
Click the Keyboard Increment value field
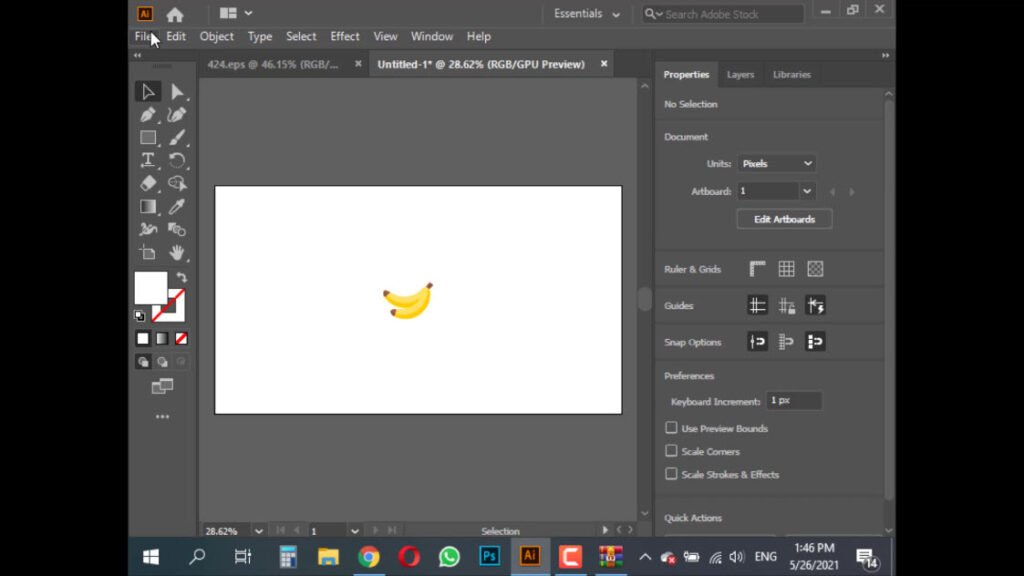(793, 401)
